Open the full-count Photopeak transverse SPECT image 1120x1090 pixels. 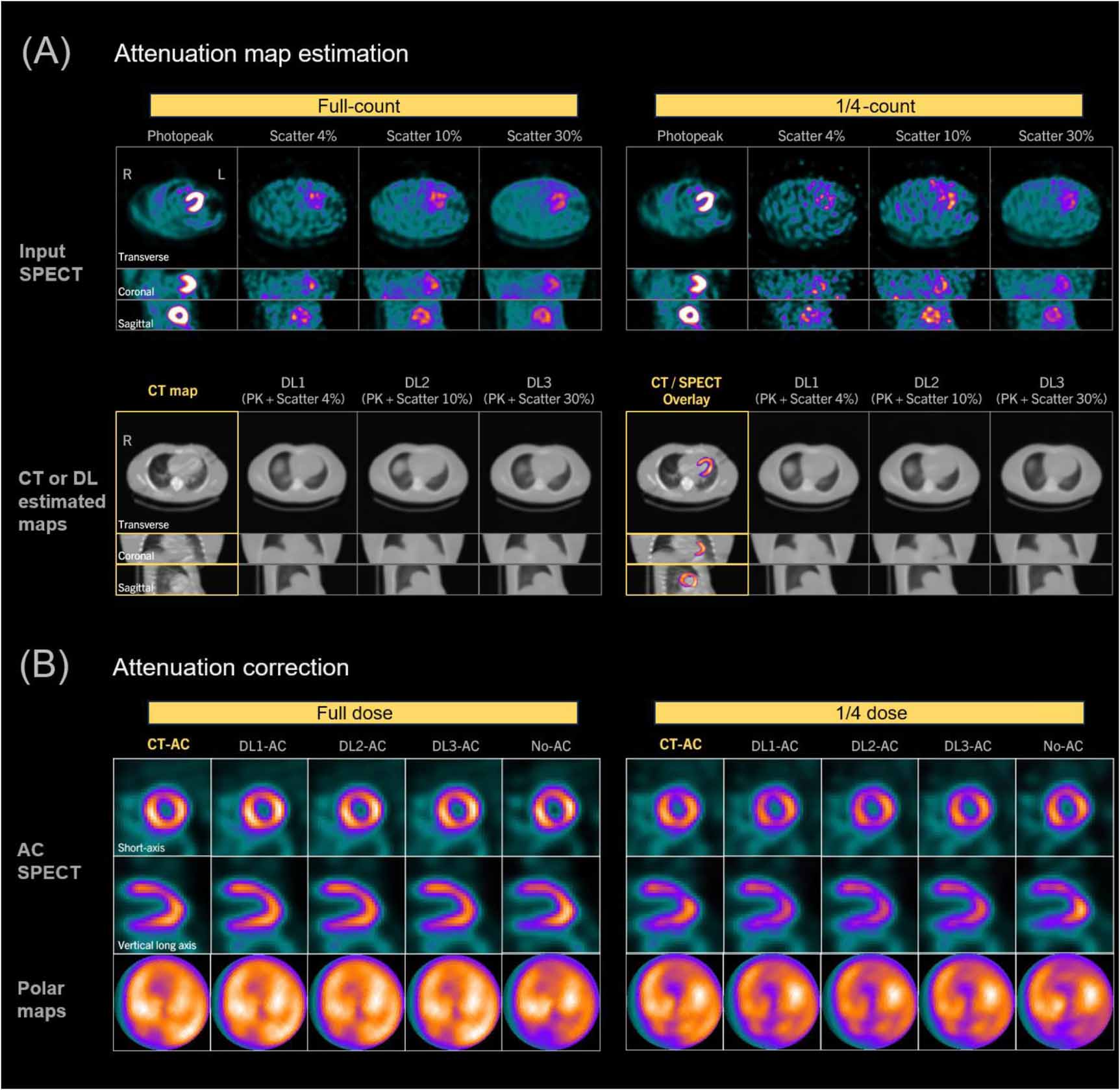tap(177, 207)
